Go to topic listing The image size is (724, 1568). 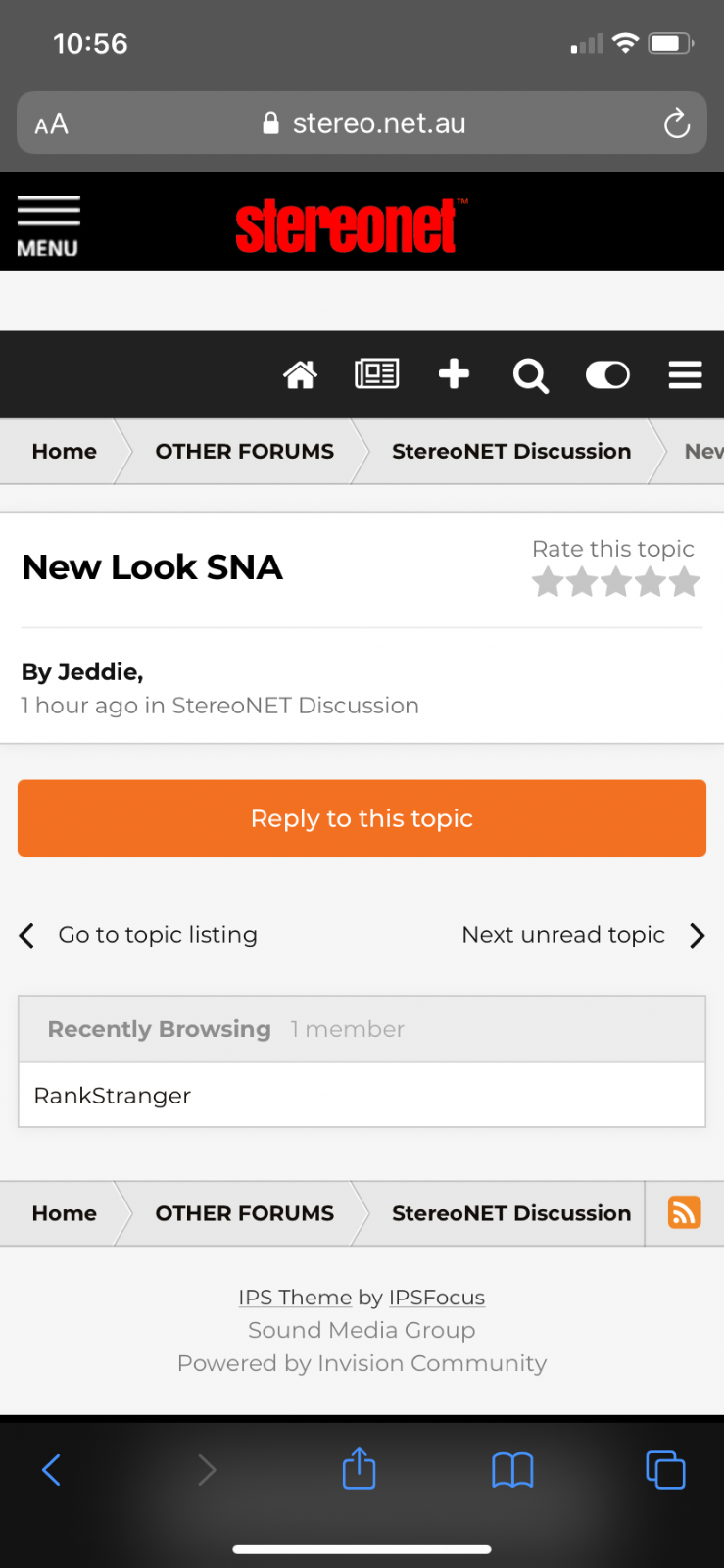pos(157,935)
